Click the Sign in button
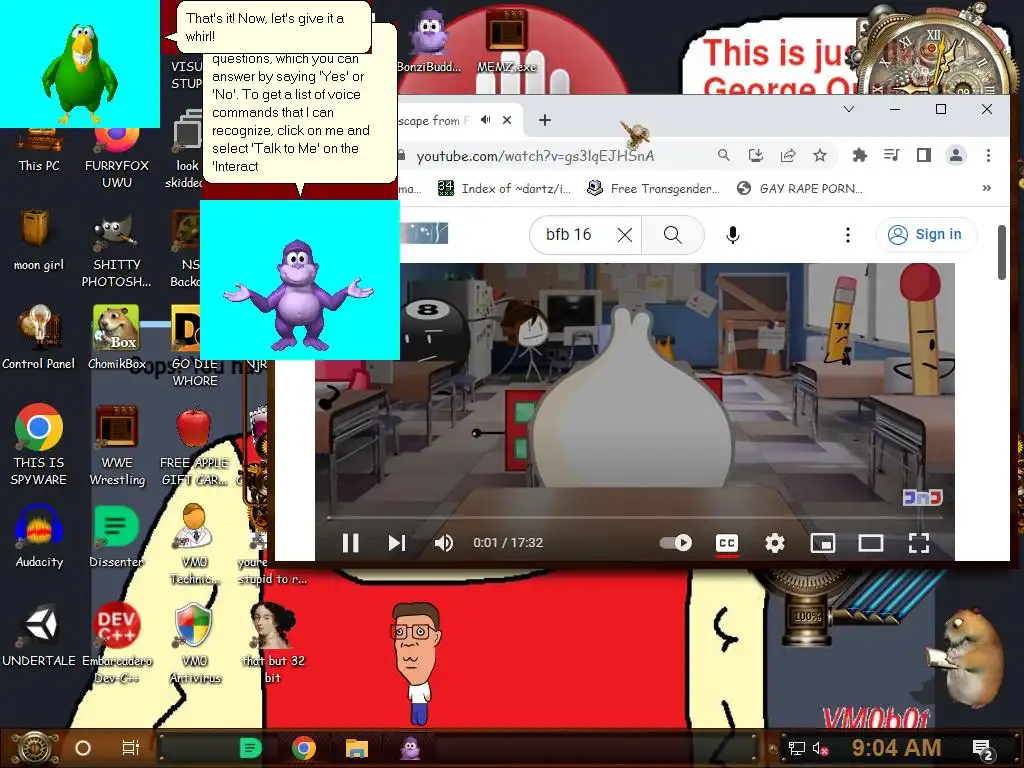 927,234
